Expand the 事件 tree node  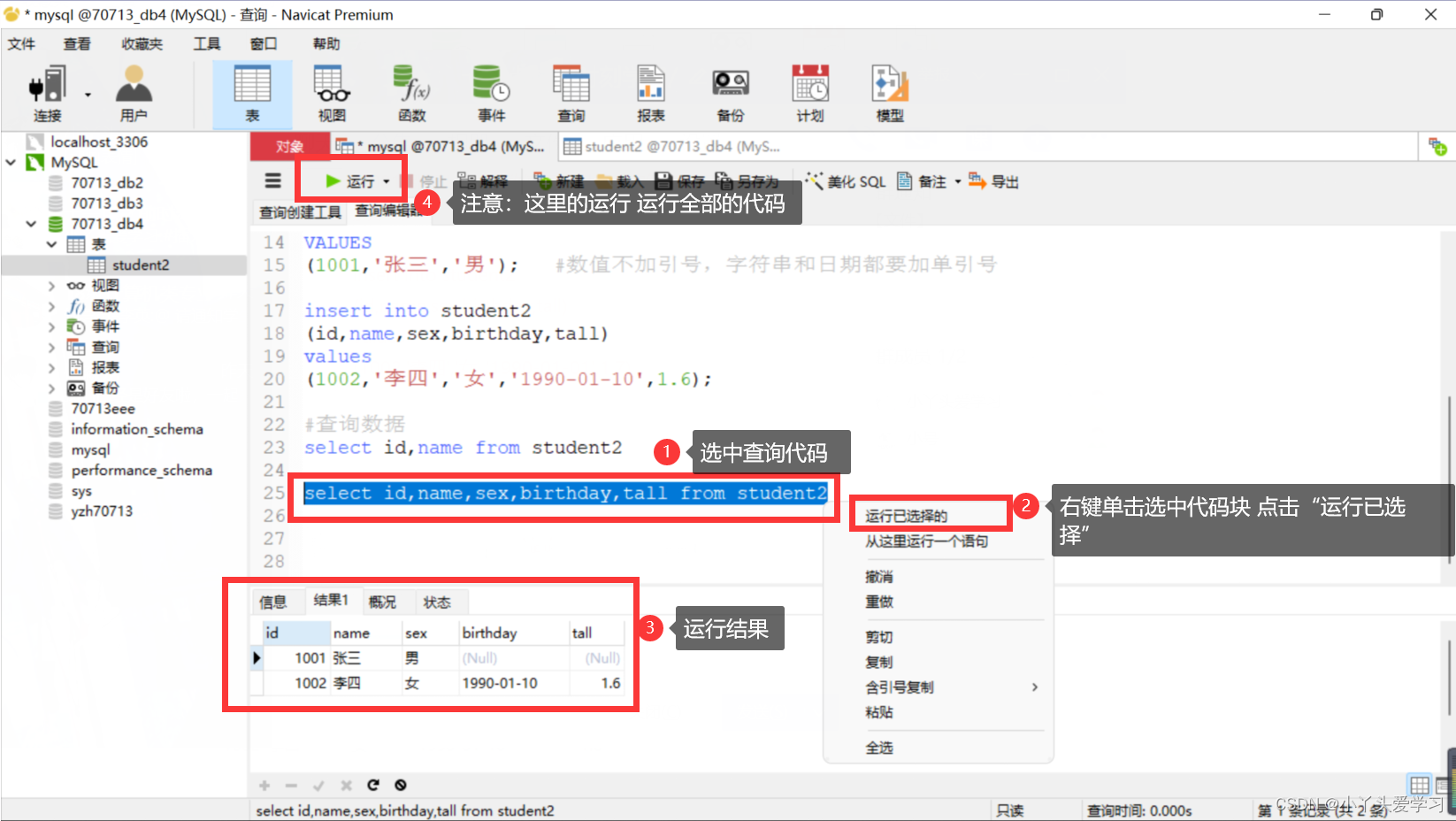[51, 326]
